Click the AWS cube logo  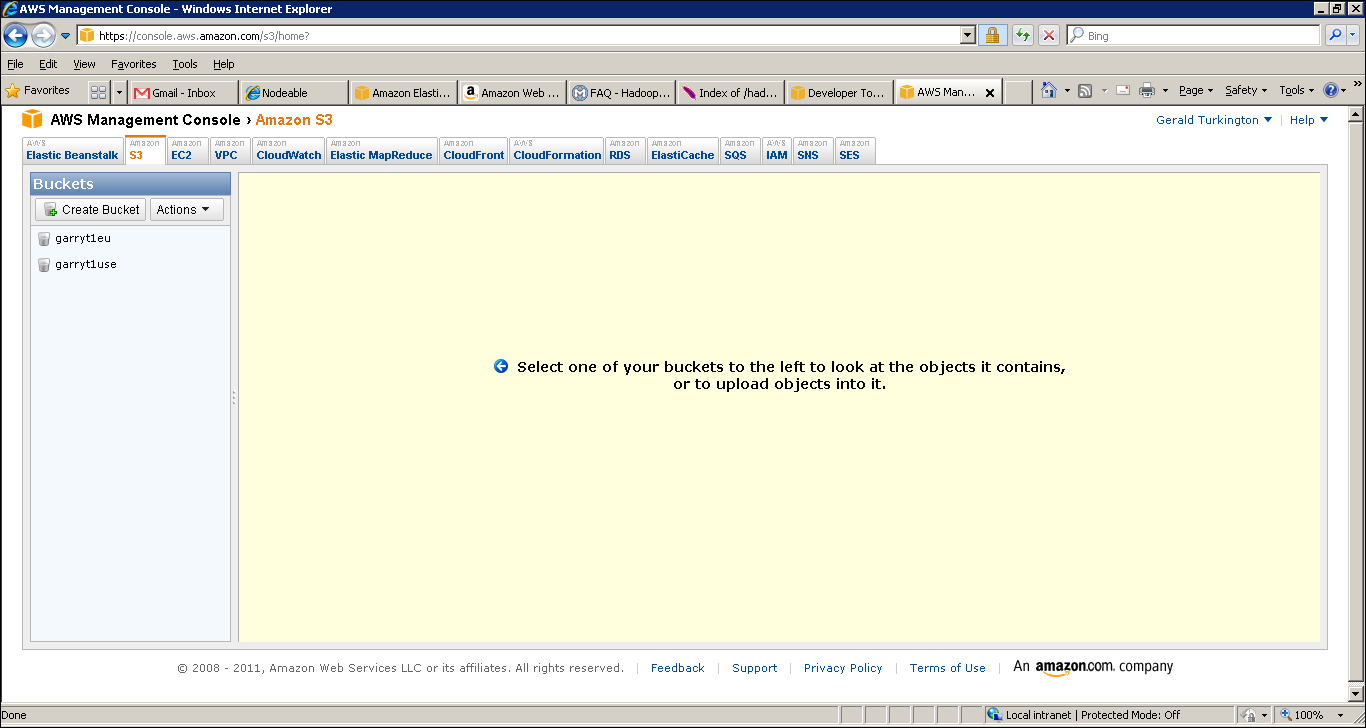pos(33,120)
